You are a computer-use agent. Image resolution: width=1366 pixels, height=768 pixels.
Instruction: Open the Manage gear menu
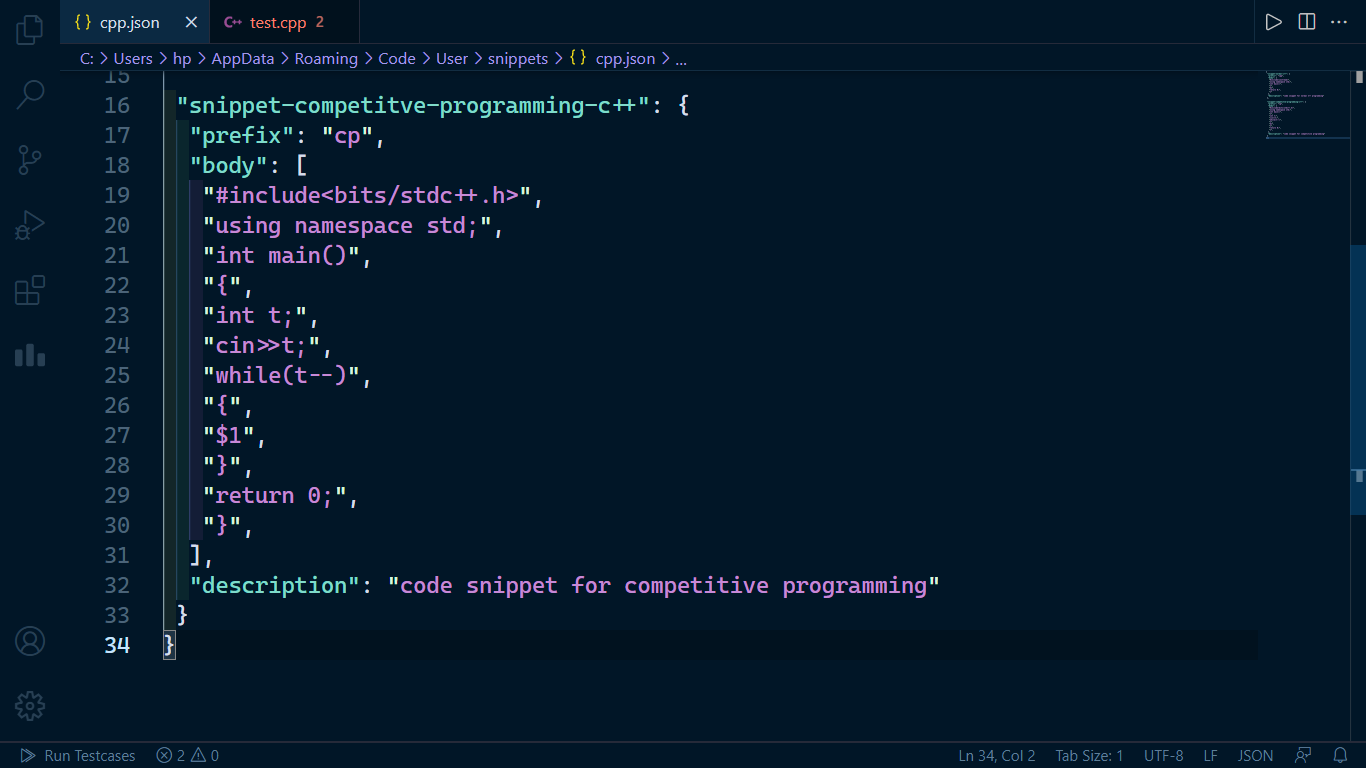[30, 706]
